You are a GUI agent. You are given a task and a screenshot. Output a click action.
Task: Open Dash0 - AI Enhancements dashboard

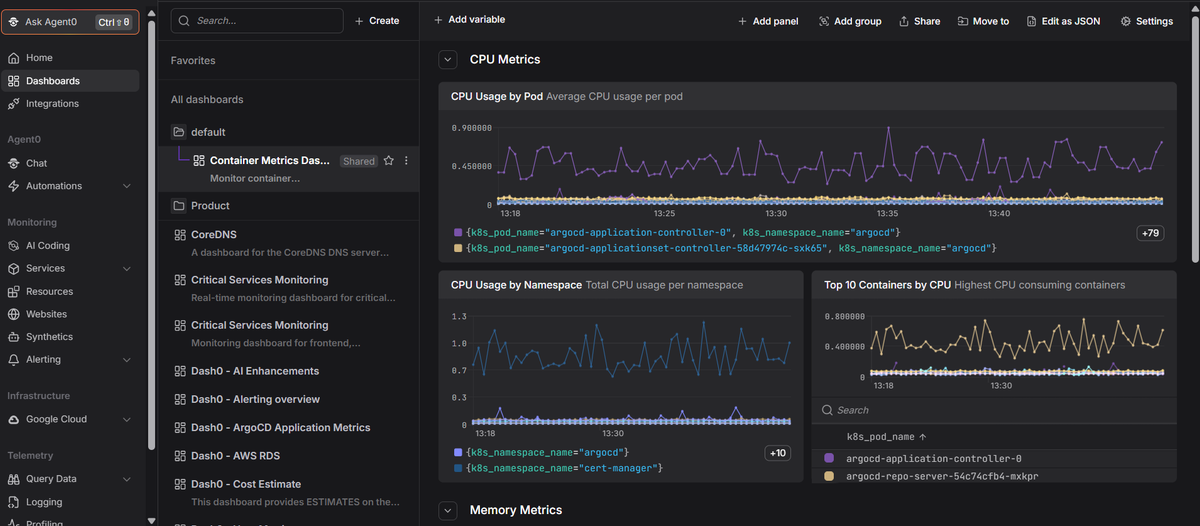288,371
